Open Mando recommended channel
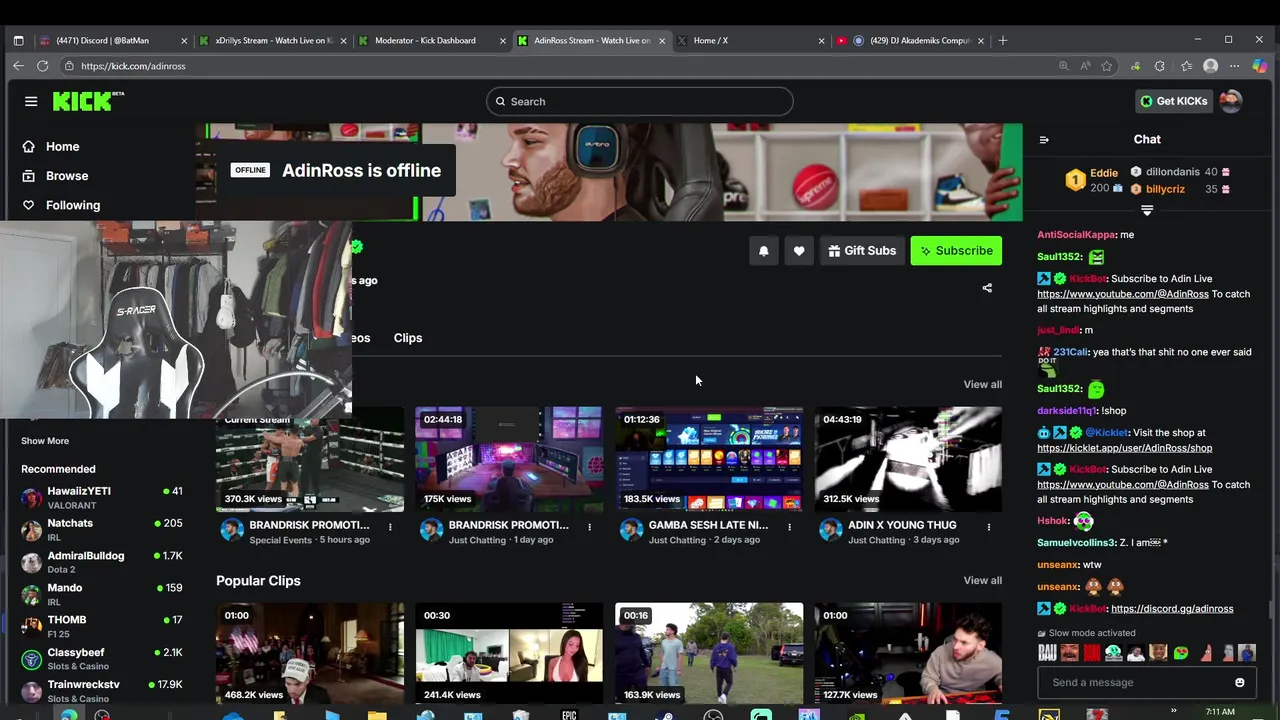 (x=101, y=594)
